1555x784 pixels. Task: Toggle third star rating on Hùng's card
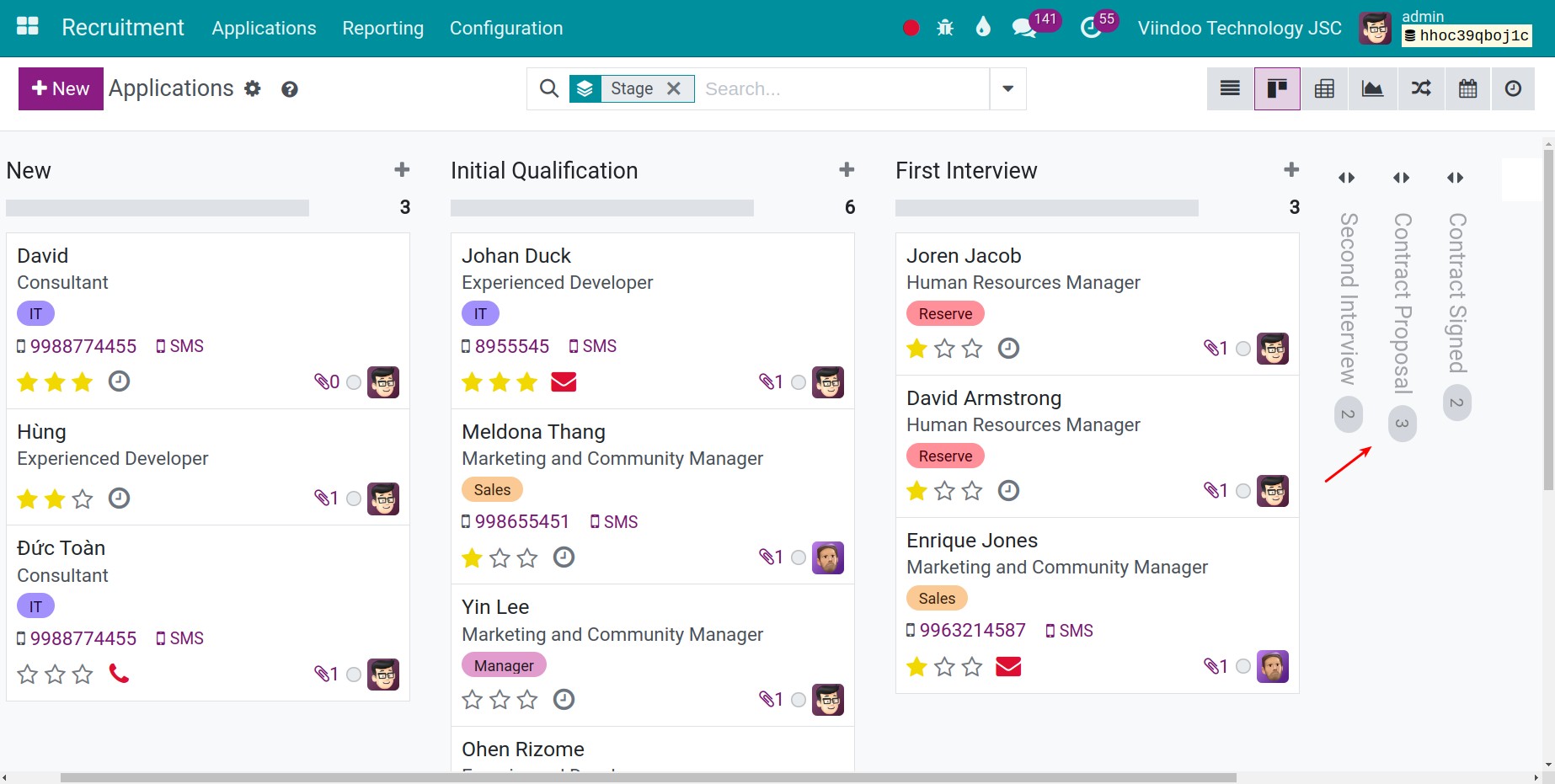click(82, 499)
